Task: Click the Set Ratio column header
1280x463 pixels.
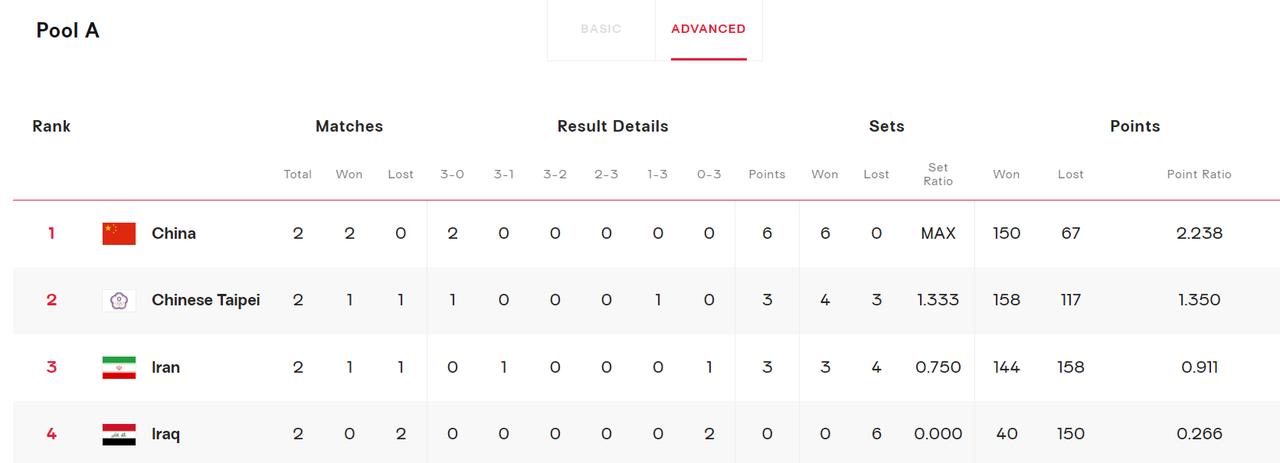Action: click(x=938, y=174)
